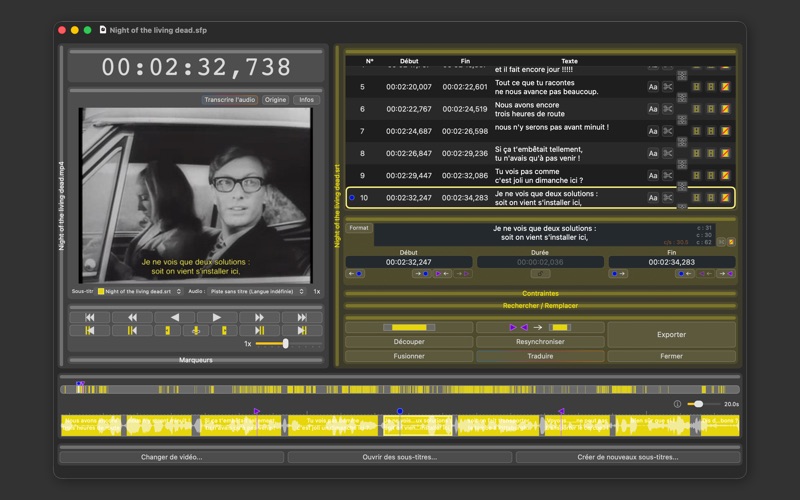The width and height of the screenshot is (800, 500).
Task: Jump to video end button
Action: click(302, 317)
